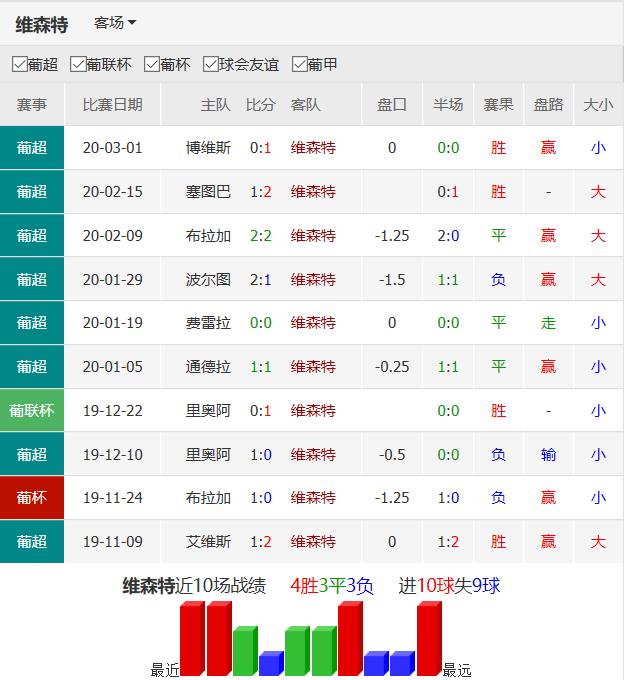Viewport: 624px width, 680px height.
Task: Click the 2:2 score against 布拉加
Action: coord(260,236)
